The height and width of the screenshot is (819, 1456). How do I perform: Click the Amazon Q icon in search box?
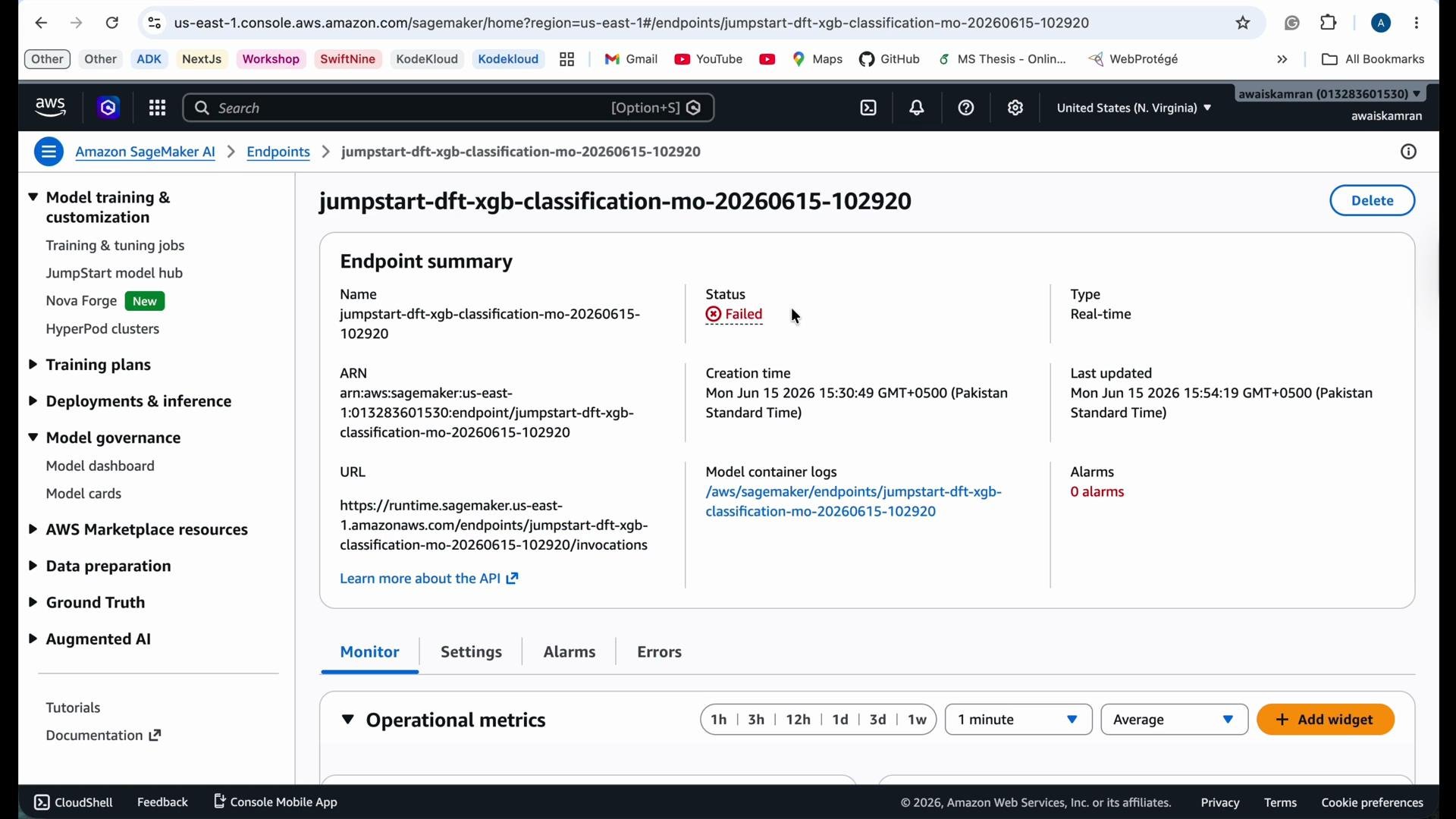(694, 108)
